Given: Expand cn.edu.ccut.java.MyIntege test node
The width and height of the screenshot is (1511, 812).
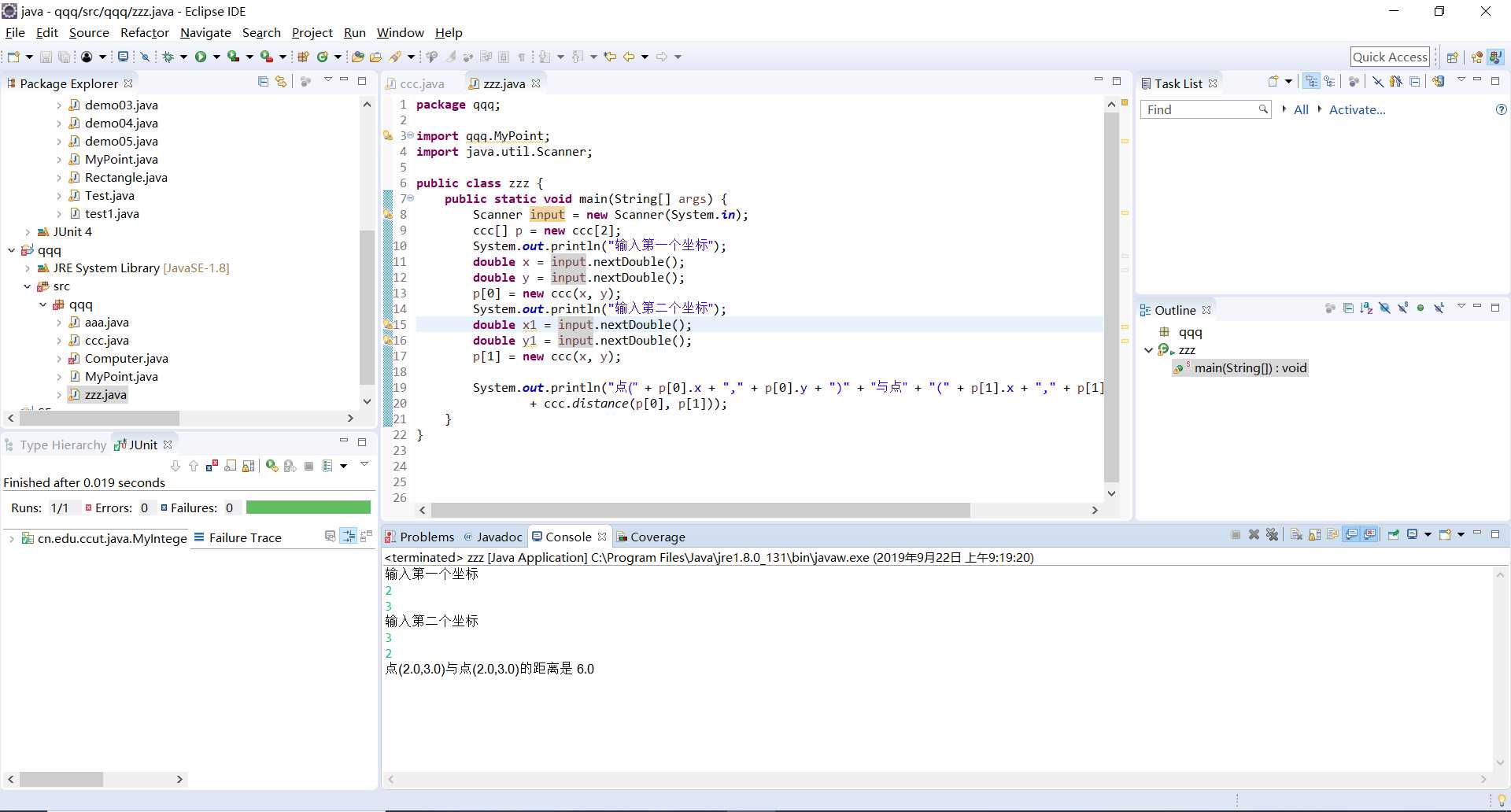Looking at the screenshot, I should pos(11,538).
